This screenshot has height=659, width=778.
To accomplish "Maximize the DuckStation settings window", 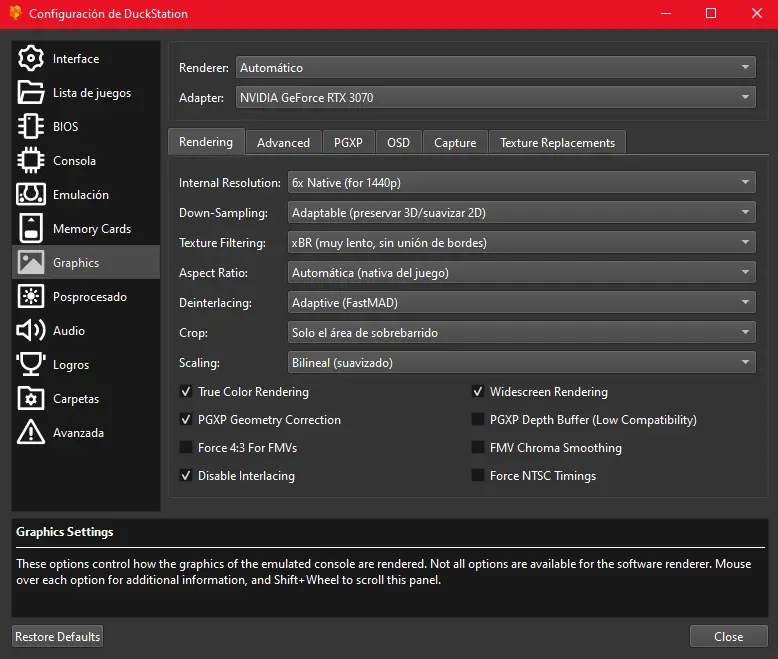I will (711, 13).
